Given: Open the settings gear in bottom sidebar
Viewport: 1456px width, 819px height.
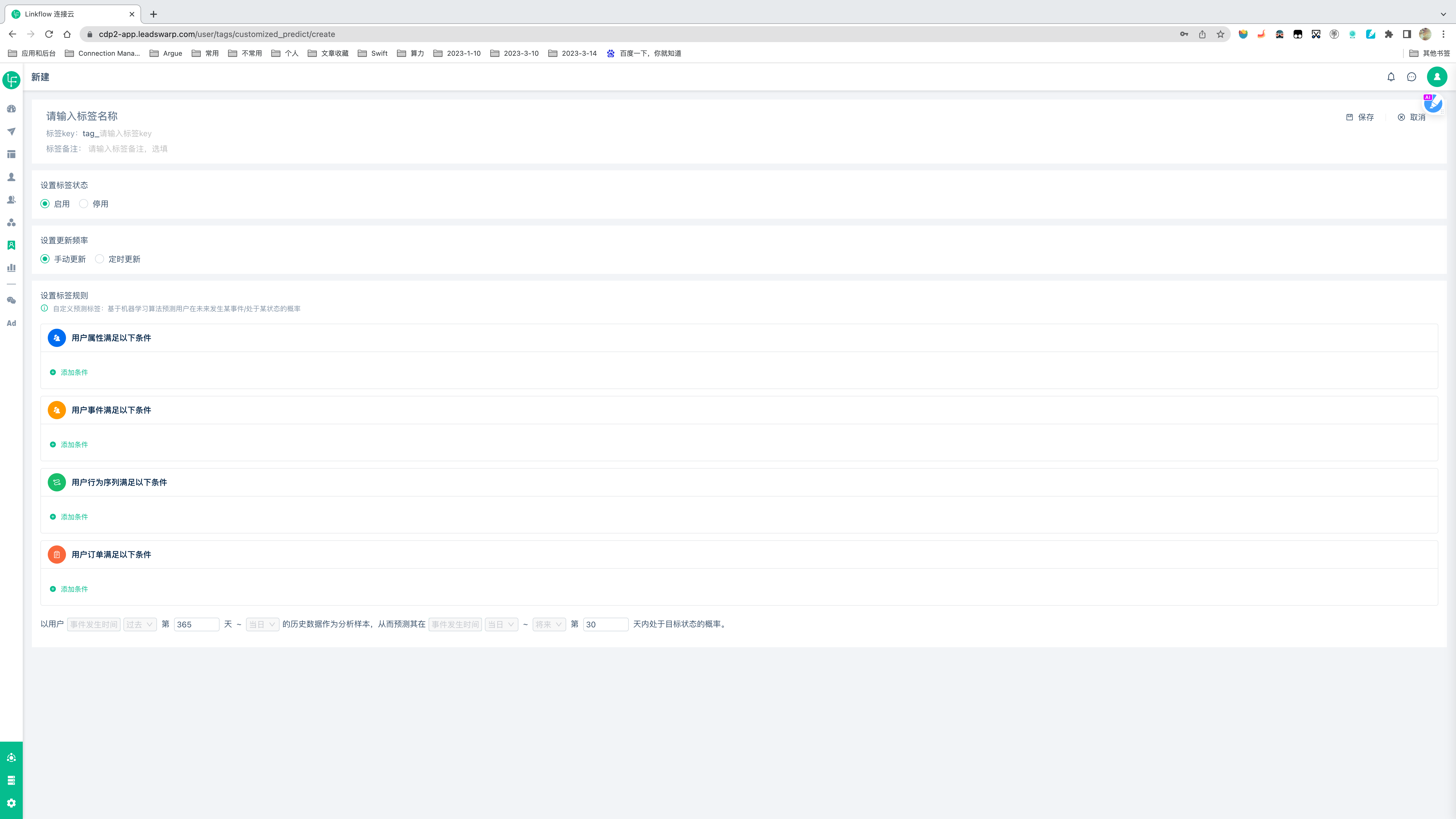Looking at the screenshot, I should coord(11,803).
